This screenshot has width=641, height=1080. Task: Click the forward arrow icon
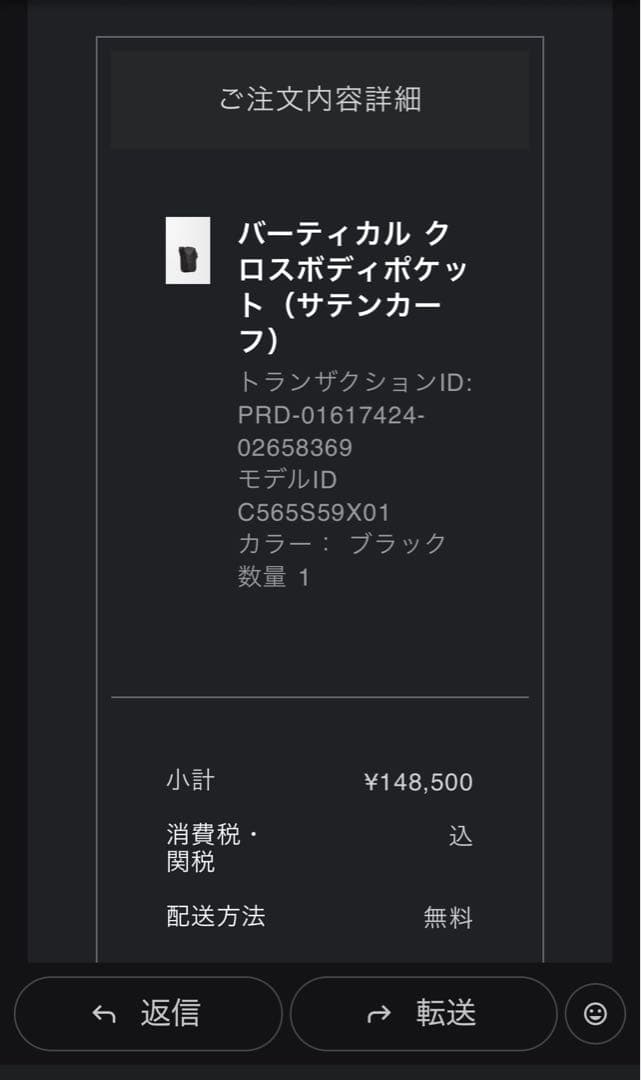click(x=379, y=1014)
